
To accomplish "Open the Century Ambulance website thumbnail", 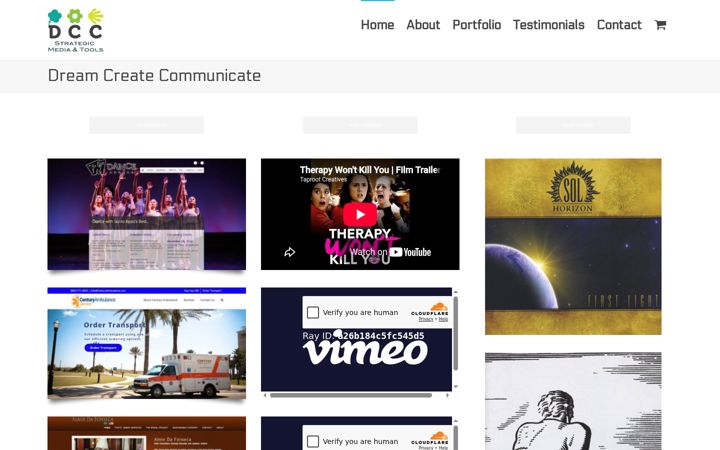I will click(146, 343).
